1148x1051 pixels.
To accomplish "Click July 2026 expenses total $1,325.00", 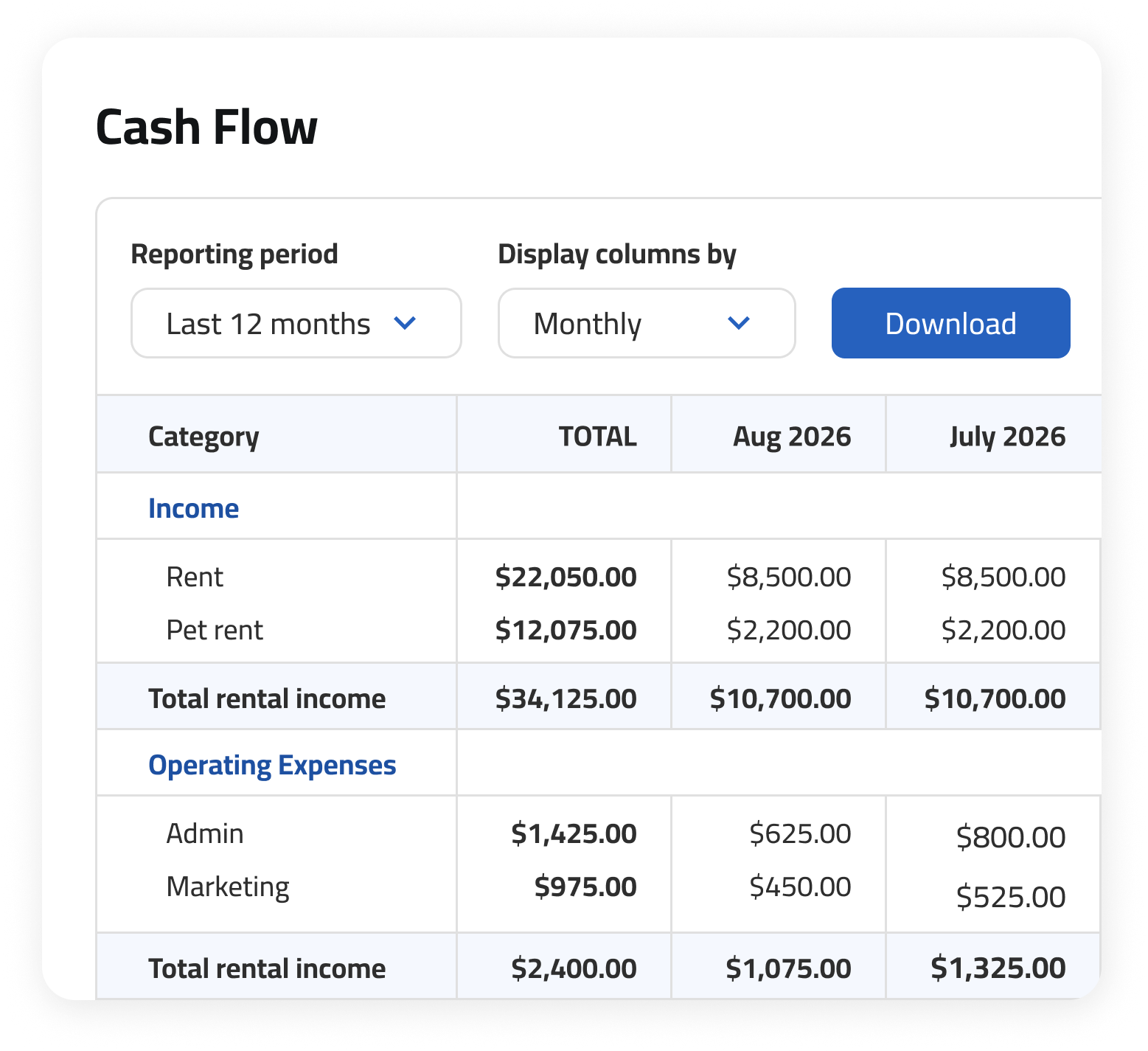I will click(998, 968).
